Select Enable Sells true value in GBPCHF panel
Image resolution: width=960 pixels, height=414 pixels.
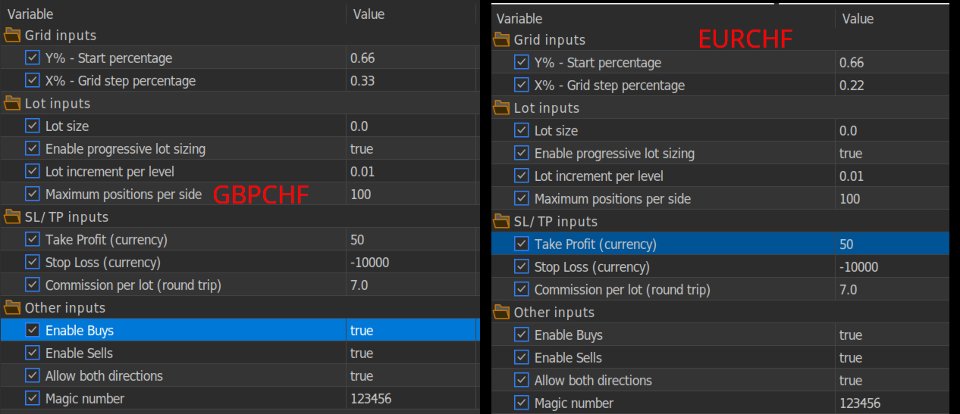click(x=361, y=353)
